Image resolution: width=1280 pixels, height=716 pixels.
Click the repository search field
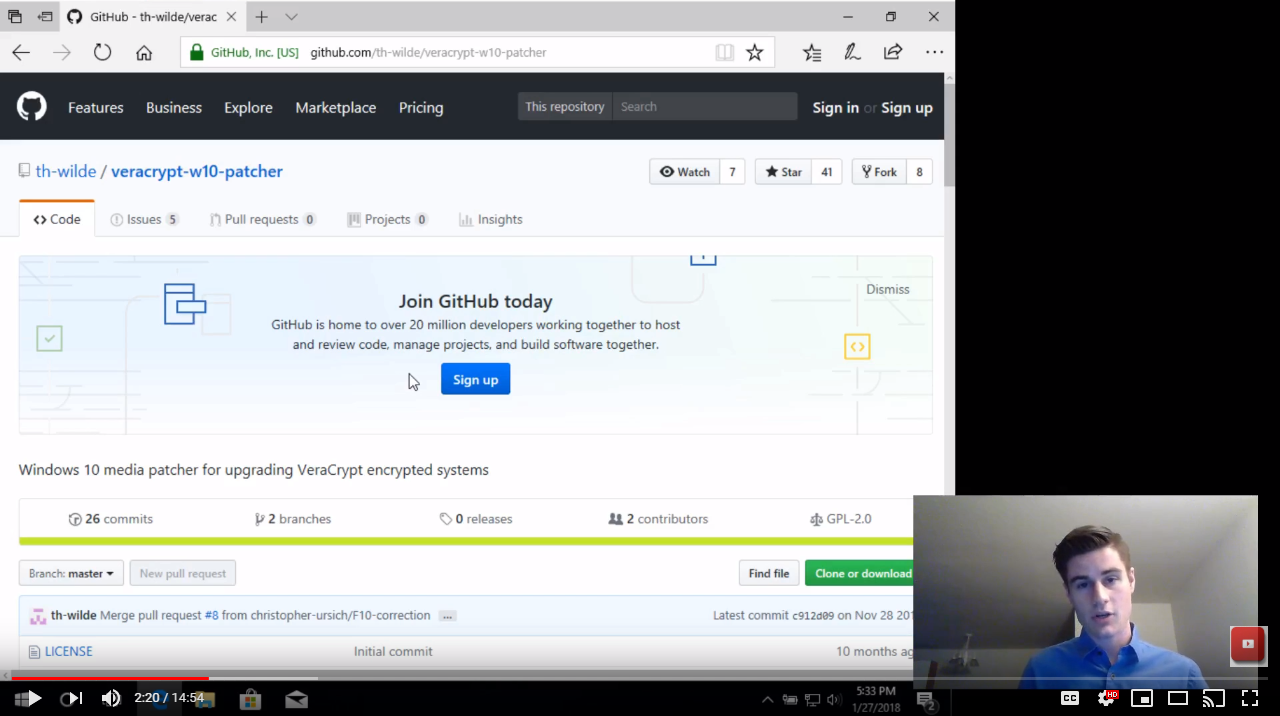tap(704, 106)
